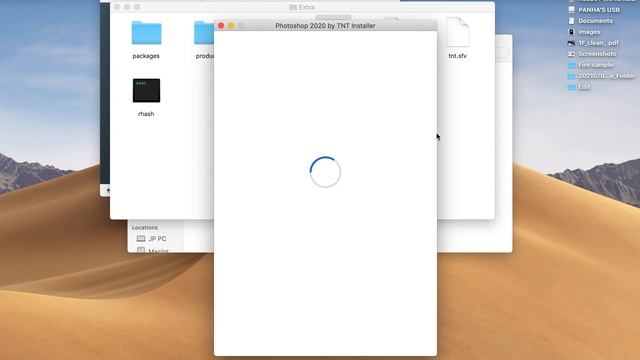Open the Images item on desktop
This screenshot has height=360, width=640.
(x=584, y=32)
